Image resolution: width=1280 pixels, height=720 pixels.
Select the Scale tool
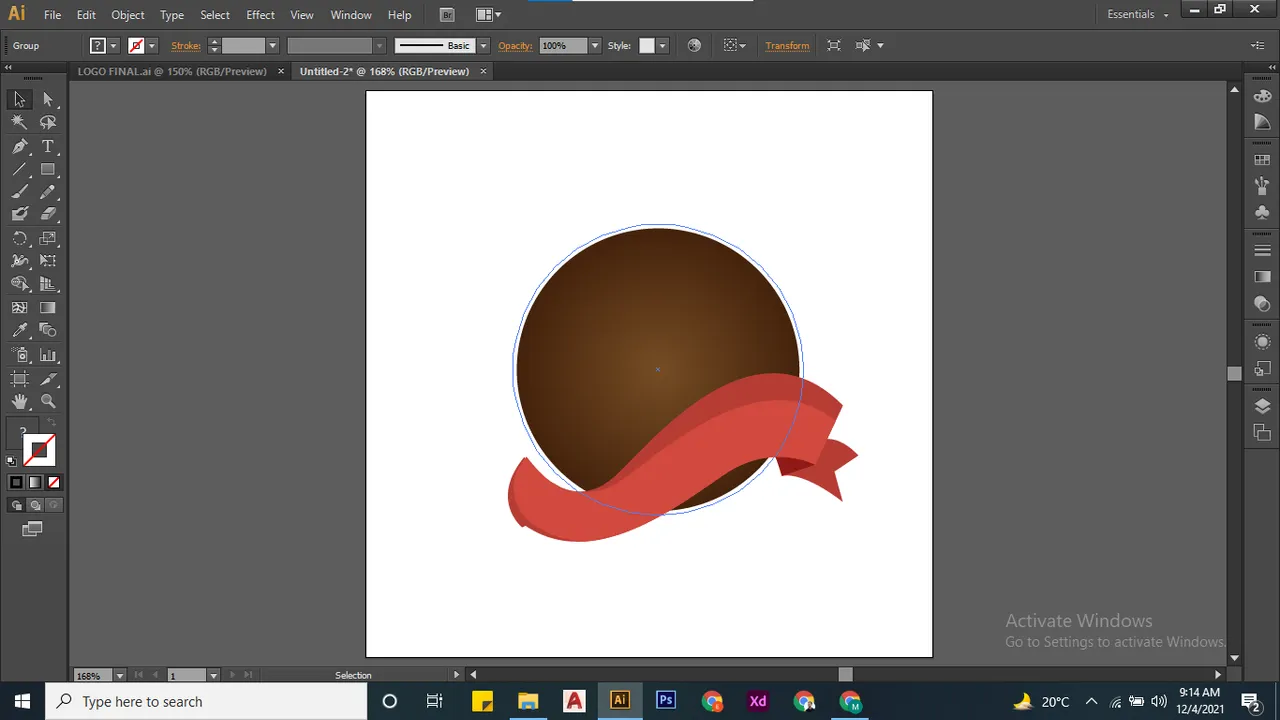click(x=48, y=238)
